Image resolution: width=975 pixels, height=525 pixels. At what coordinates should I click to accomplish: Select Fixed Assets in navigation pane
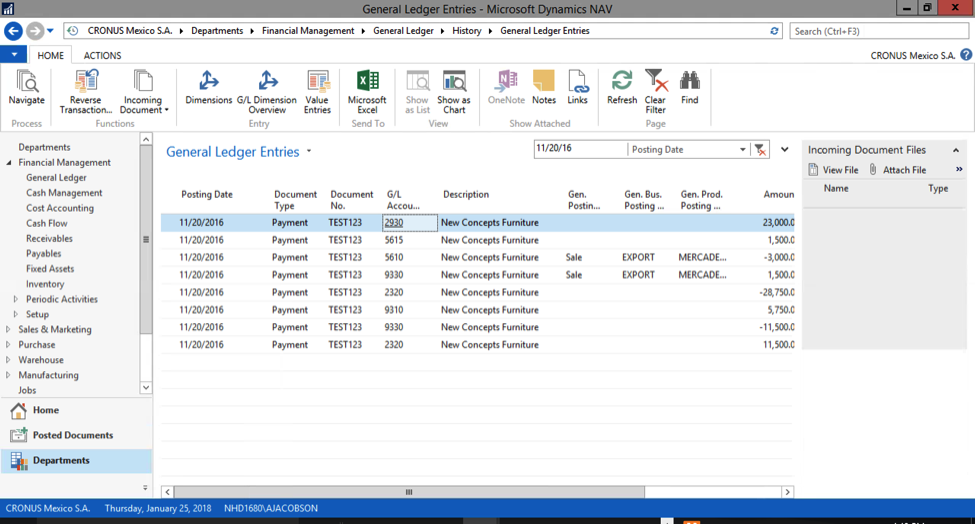click(50, 269)
